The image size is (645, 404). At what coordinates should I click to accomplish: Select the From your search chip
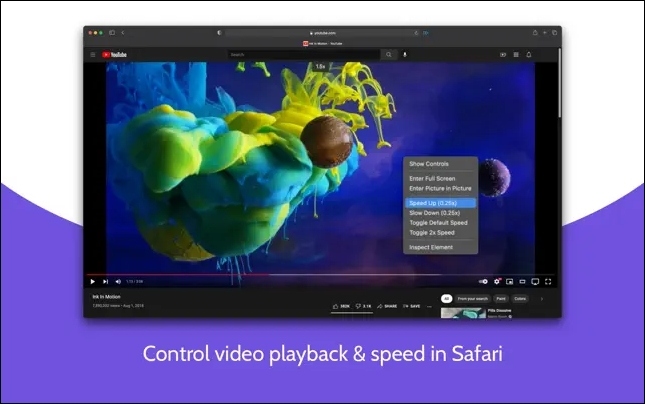point(472,299)
